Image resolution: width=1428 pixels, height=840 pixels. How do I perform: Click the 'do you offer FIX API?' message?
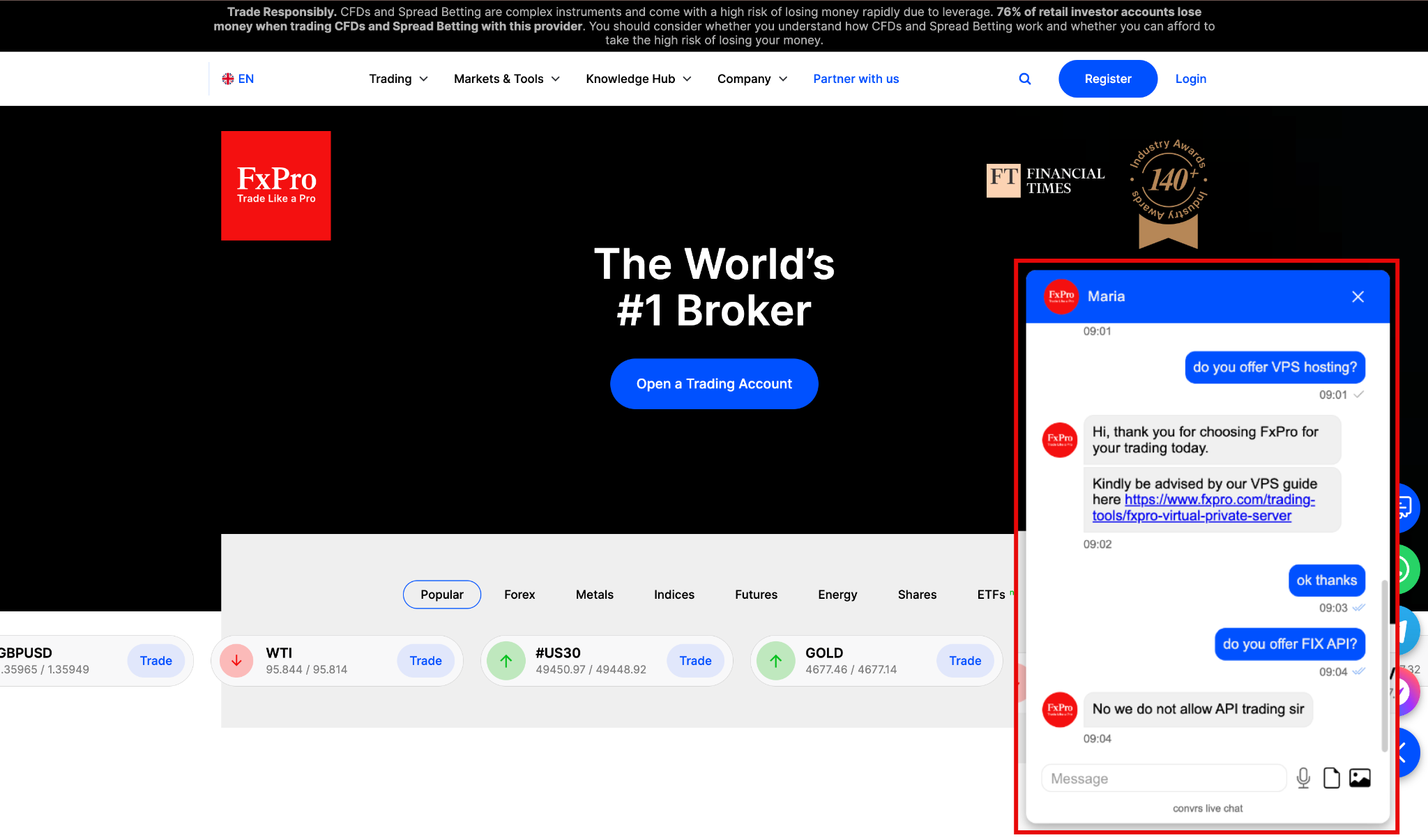click(1290, 644)
